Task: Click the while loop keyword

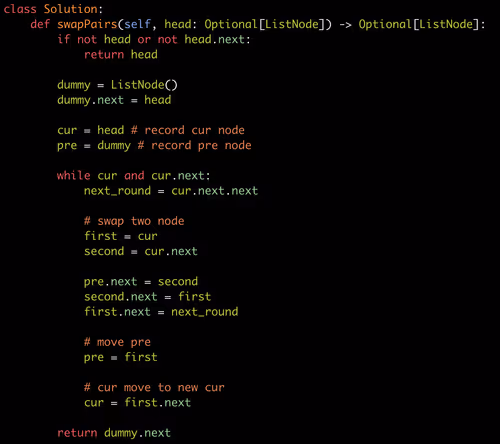Action: pyautogui.click(x=74, y=175)
